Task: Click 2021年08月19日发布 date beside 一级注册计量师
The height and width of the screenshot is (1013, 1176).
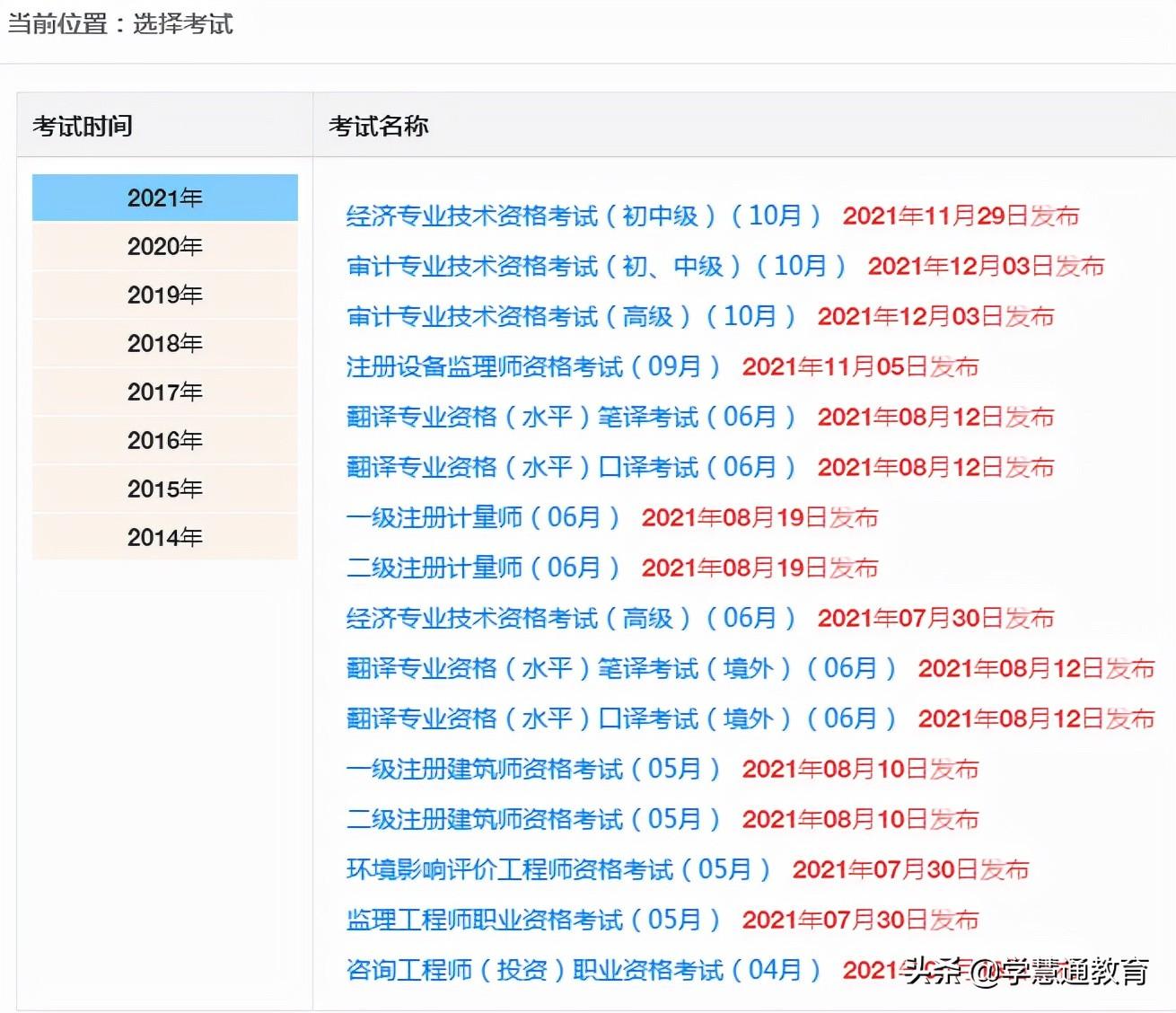Action: (x=759, y=517)
